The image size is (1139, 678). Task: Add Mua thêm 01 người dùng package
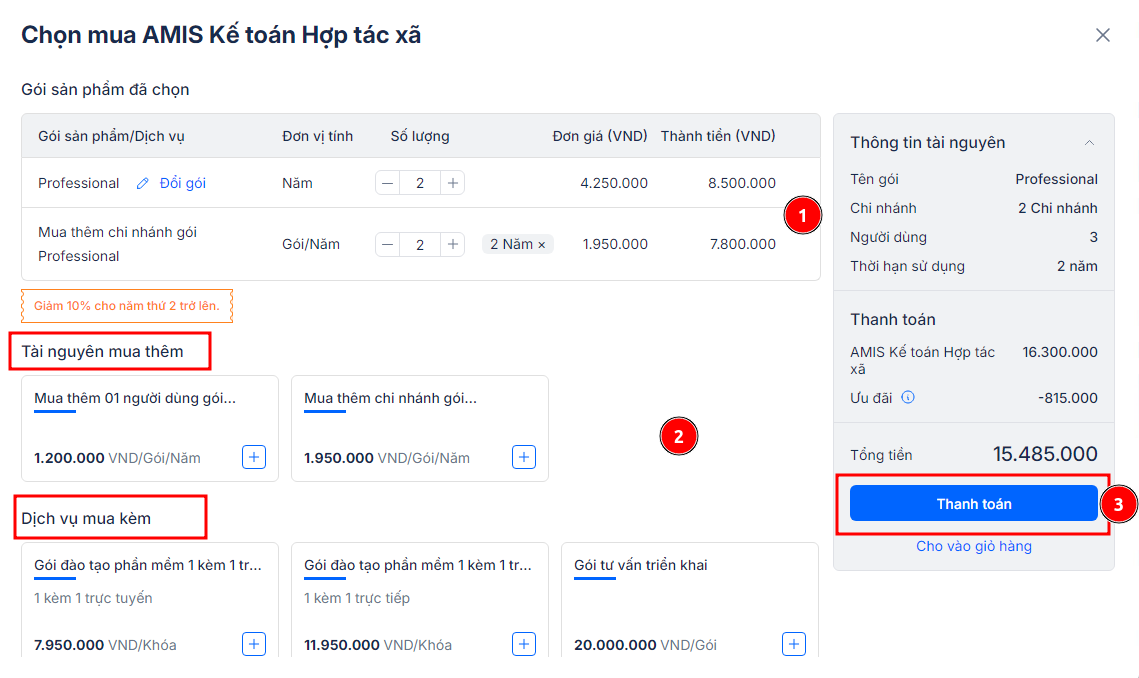click(254, 457)
